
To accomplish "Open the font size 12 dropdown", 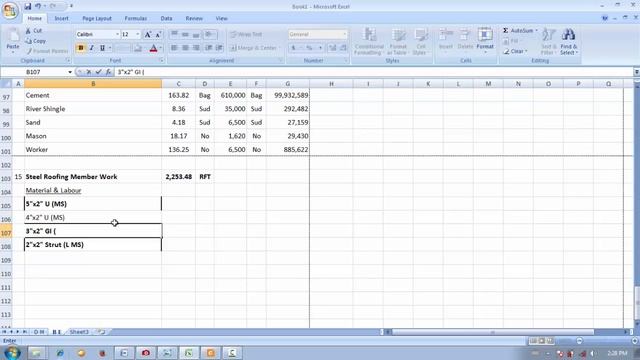I will tap(138, 34).
